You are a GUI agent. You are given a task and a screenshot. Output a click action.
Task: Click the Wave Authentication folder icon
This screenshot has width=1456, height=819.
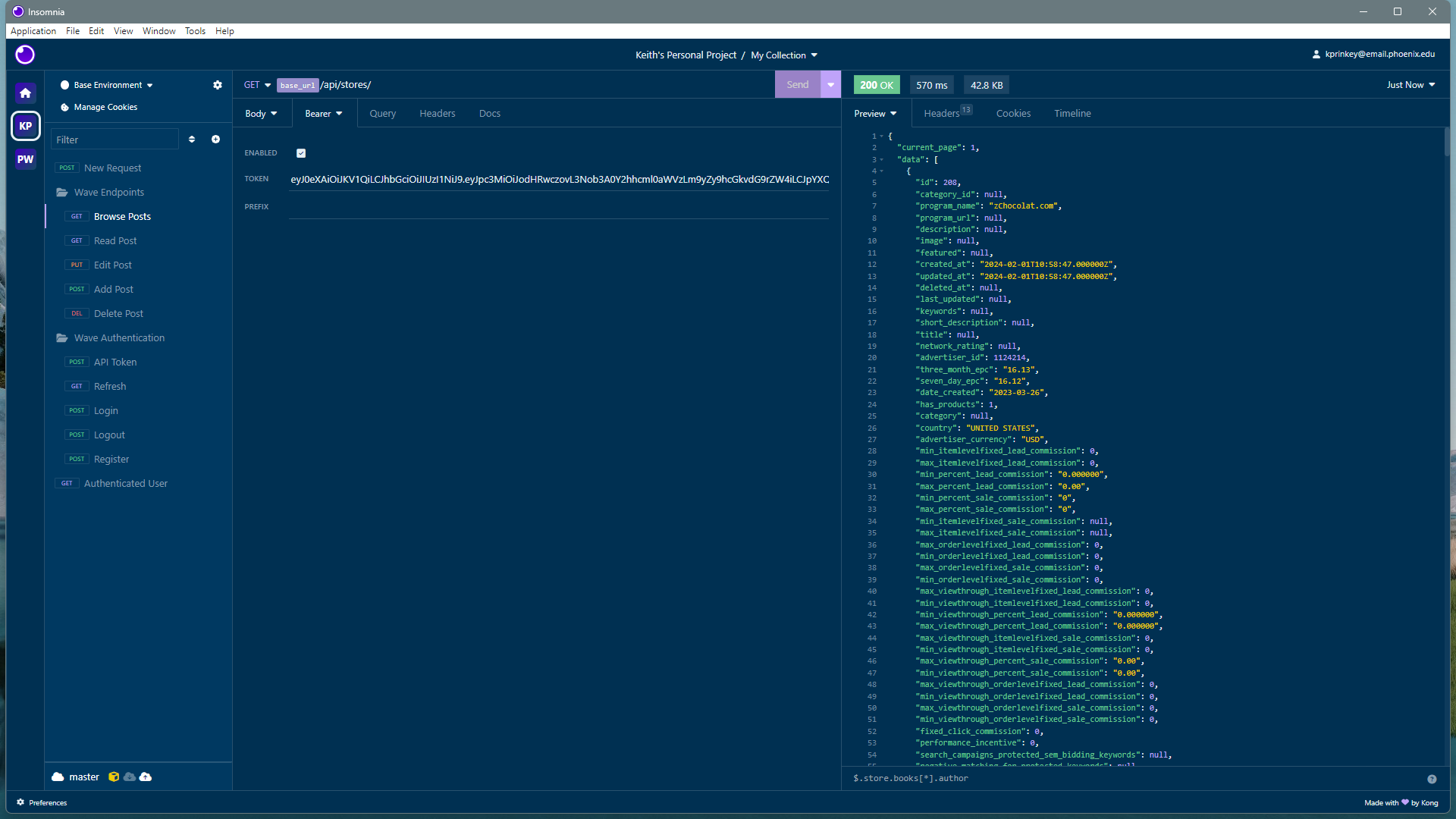pos(62,338)
